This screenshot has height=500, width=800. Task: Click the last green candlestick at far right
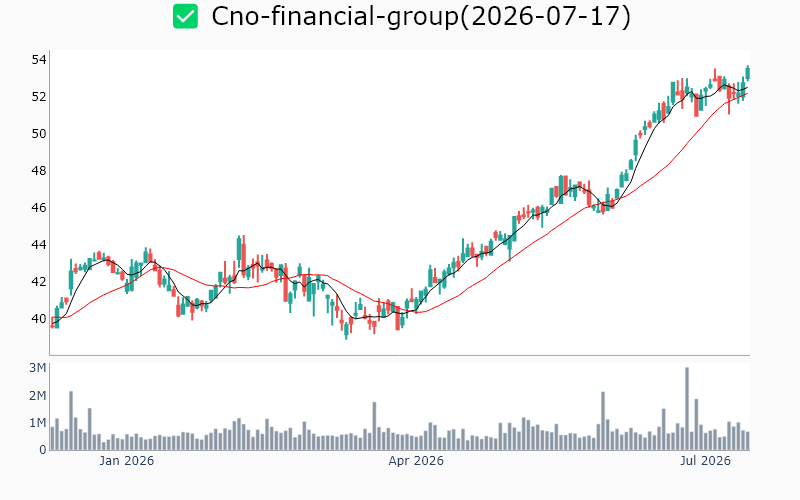pyautogui.click(x=748, y=73)
